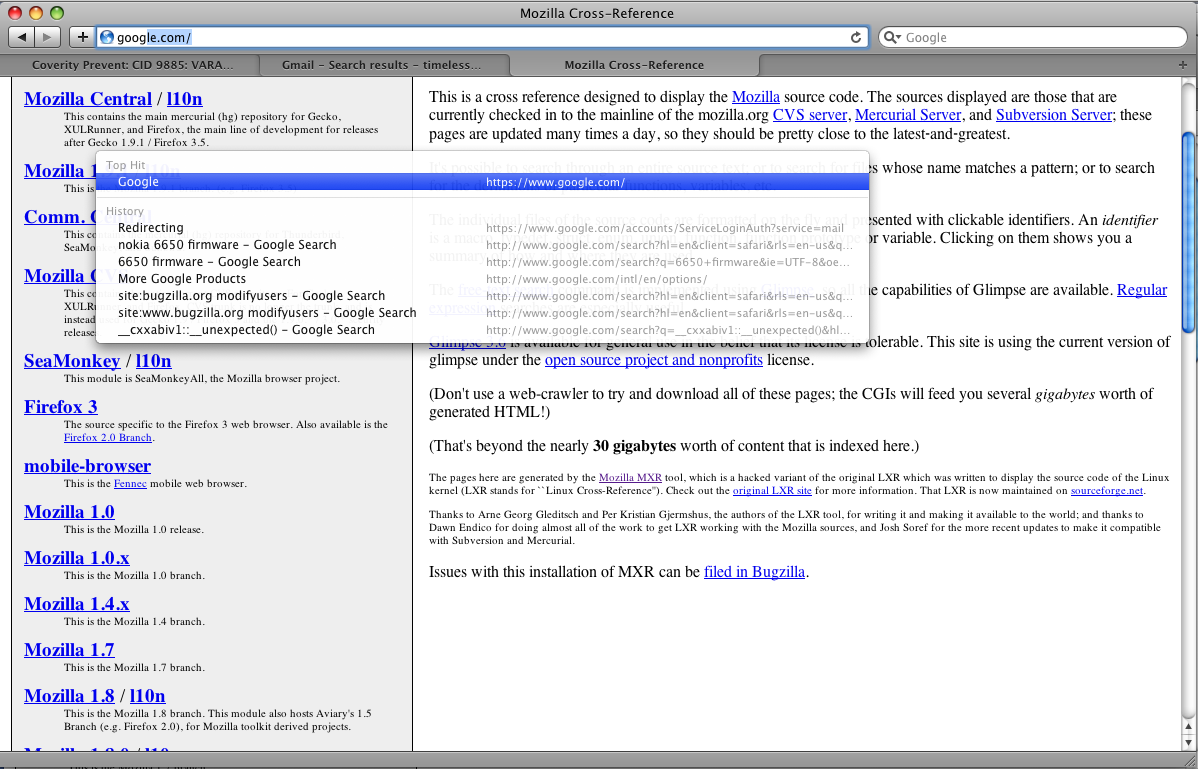1198x769 pixels.
Task: Follow the Mozilla MXR link
Action: [x=630, y=478]
